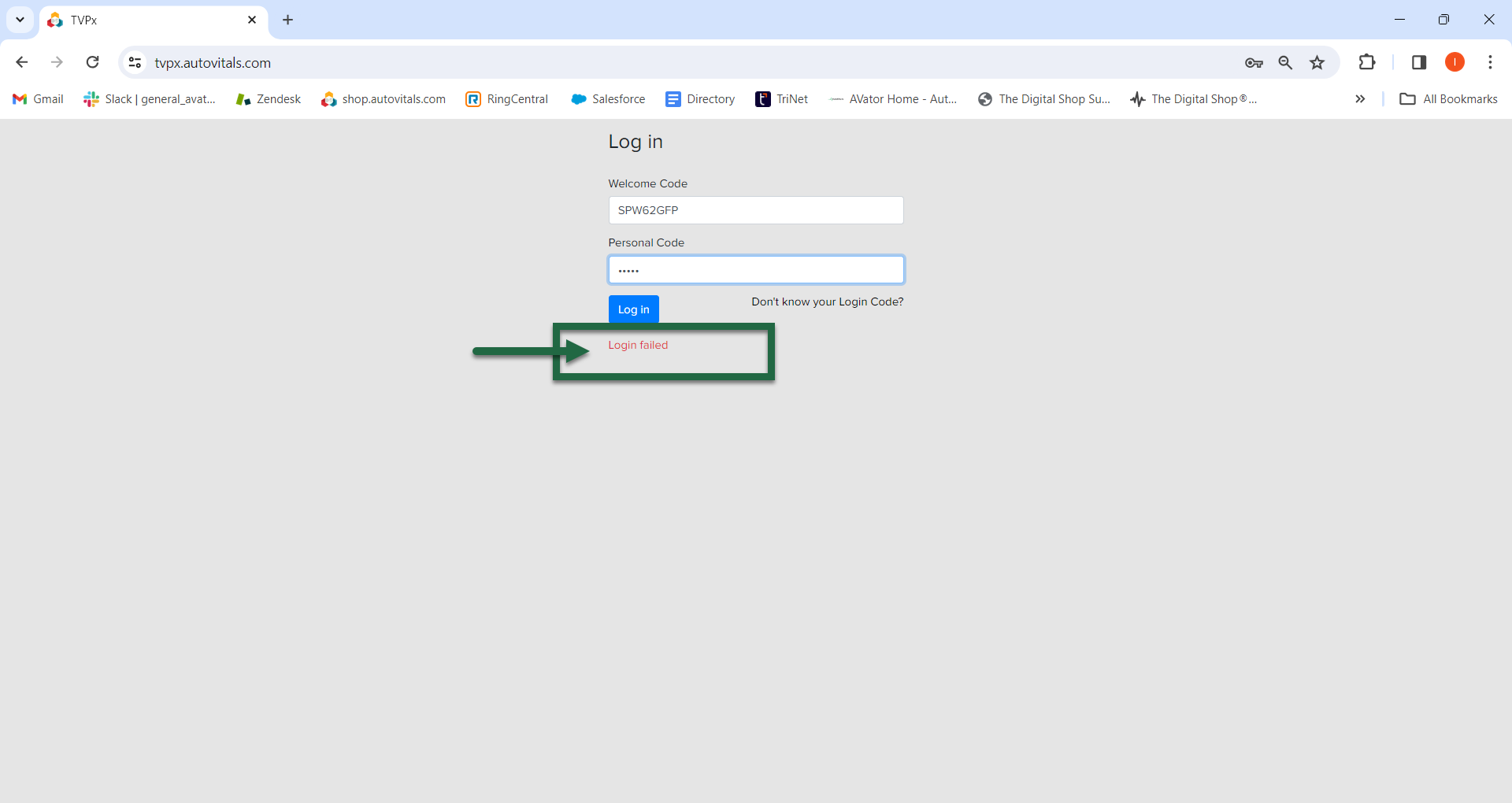Select the TVPx tab
Viewport: 1512px width, 803px height.
[x=154, y=20]
